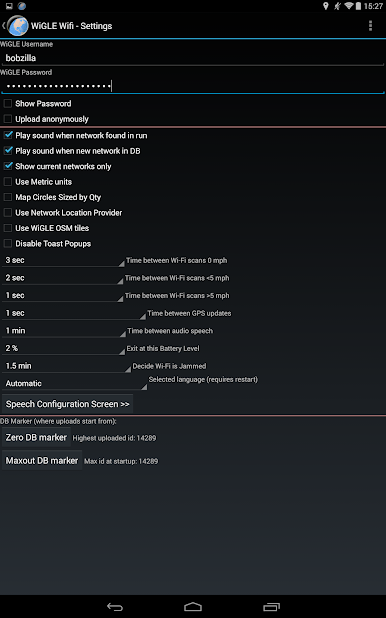
Task: Open the Wi-Fi scans 0 mph time dropdown
Action: (x=63, y=260)
